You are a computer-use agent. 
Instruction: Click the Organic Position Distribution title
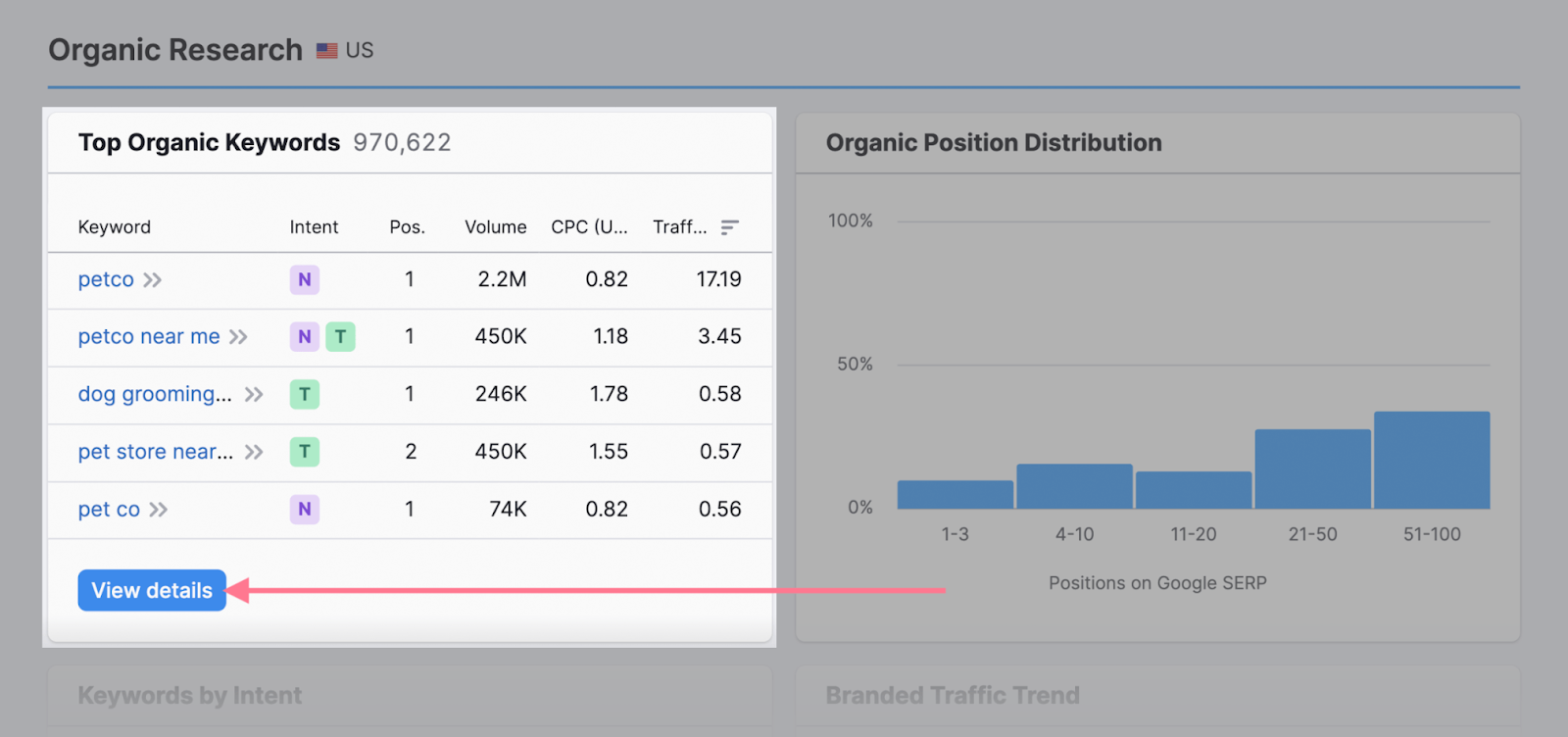[994, 143]
